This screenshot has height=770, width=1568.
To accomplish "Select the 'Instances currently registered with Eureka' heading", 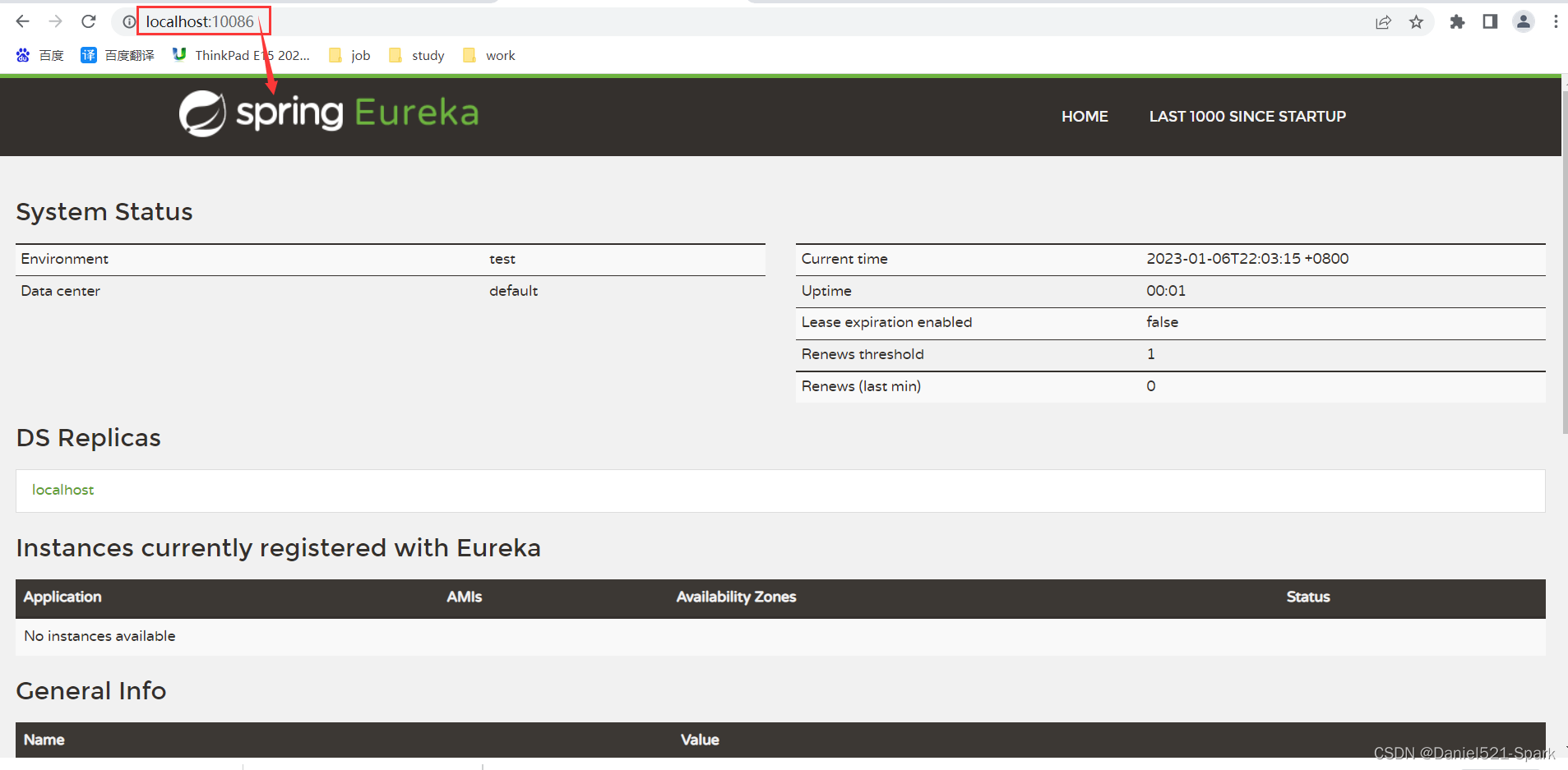I will click(x=279, y=548).
